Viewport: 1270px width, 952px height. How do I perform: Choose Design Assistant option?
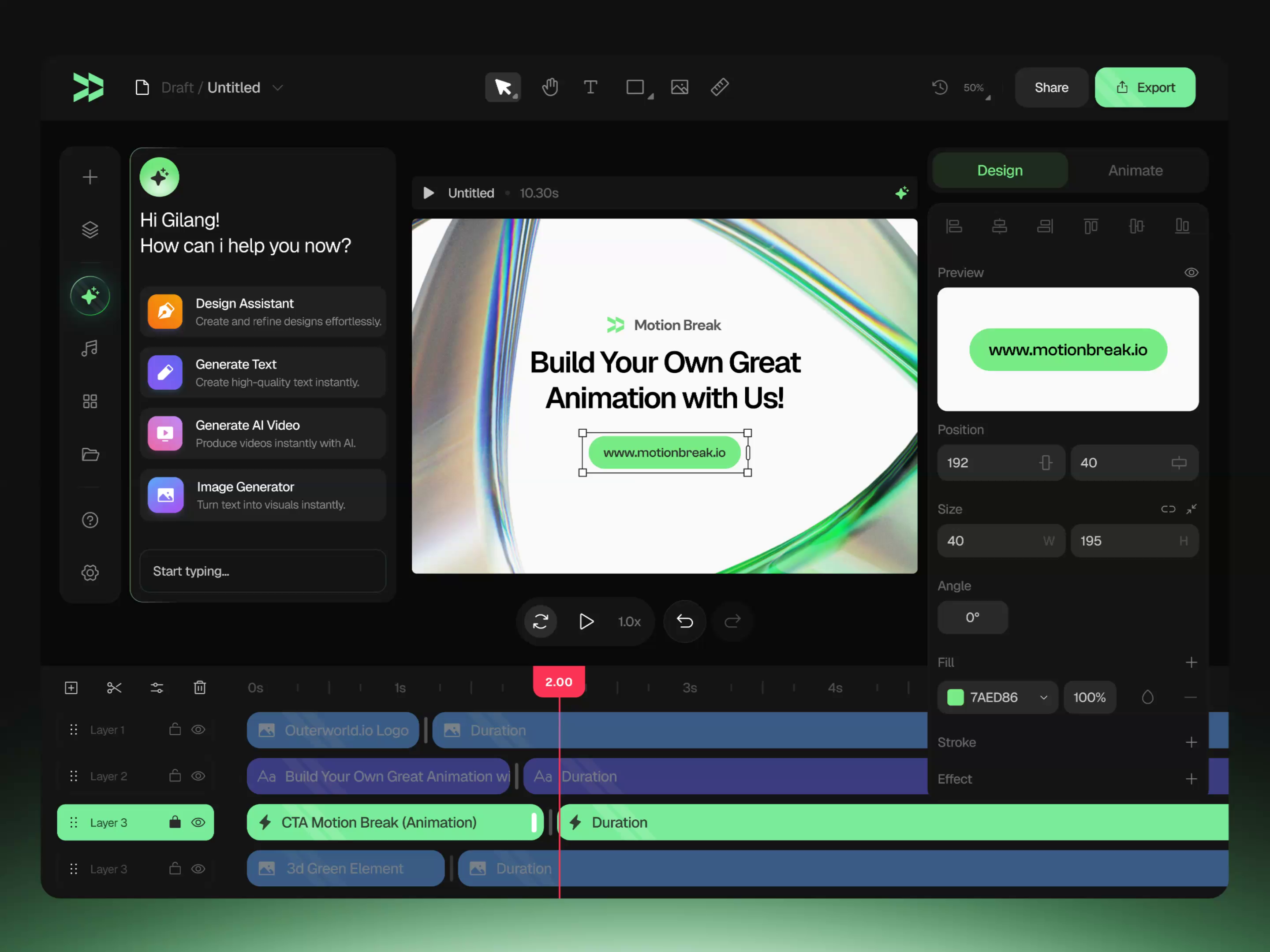pos(263,312)
